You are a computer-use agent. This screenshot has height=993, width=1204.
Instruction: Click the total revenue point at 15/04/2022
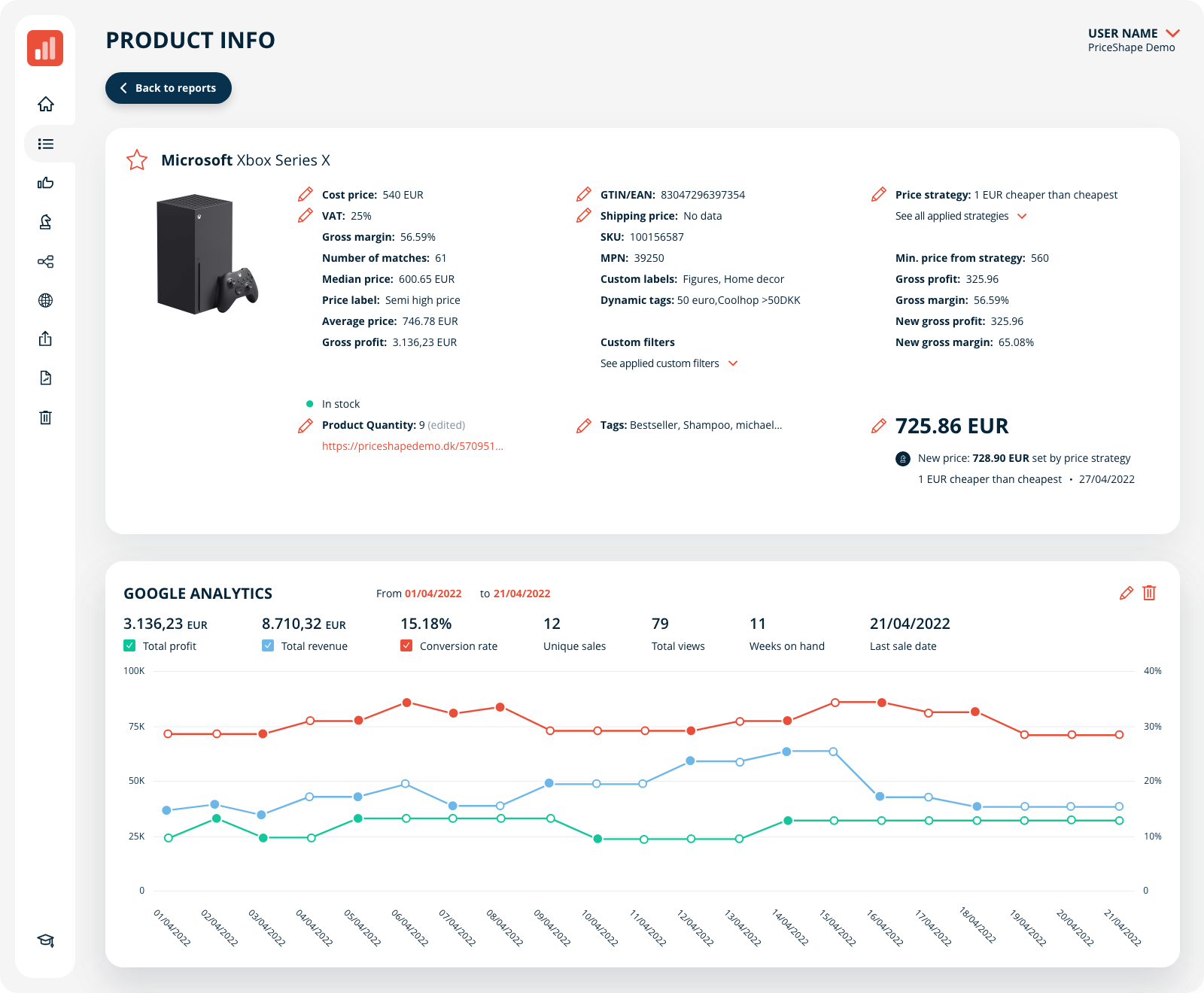click(x=834, y=752)
